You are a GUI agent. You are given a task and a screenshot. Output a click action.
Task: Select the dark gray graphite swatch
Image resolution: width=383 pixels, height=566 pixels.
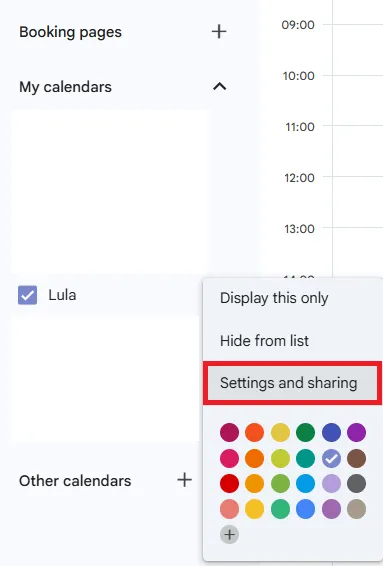[x=357, y=484]
